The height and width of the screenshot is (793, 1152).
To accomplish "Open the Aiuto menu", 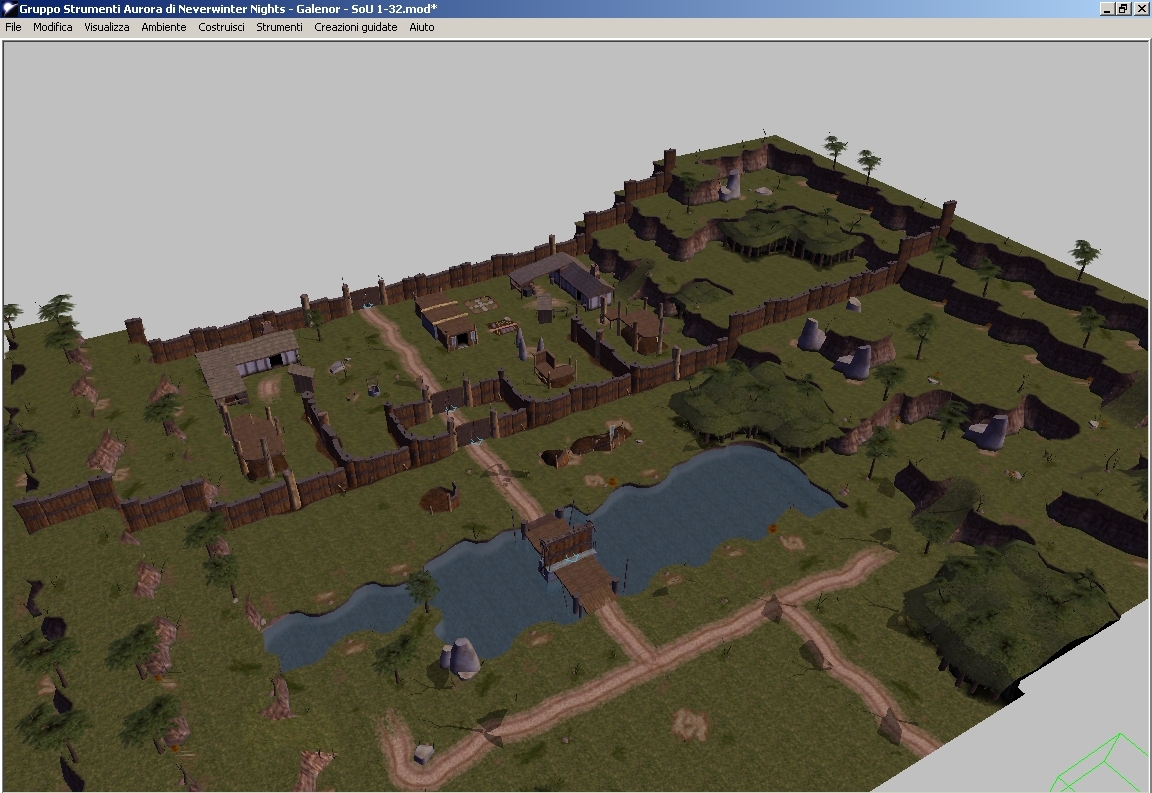I will (422, 27).
